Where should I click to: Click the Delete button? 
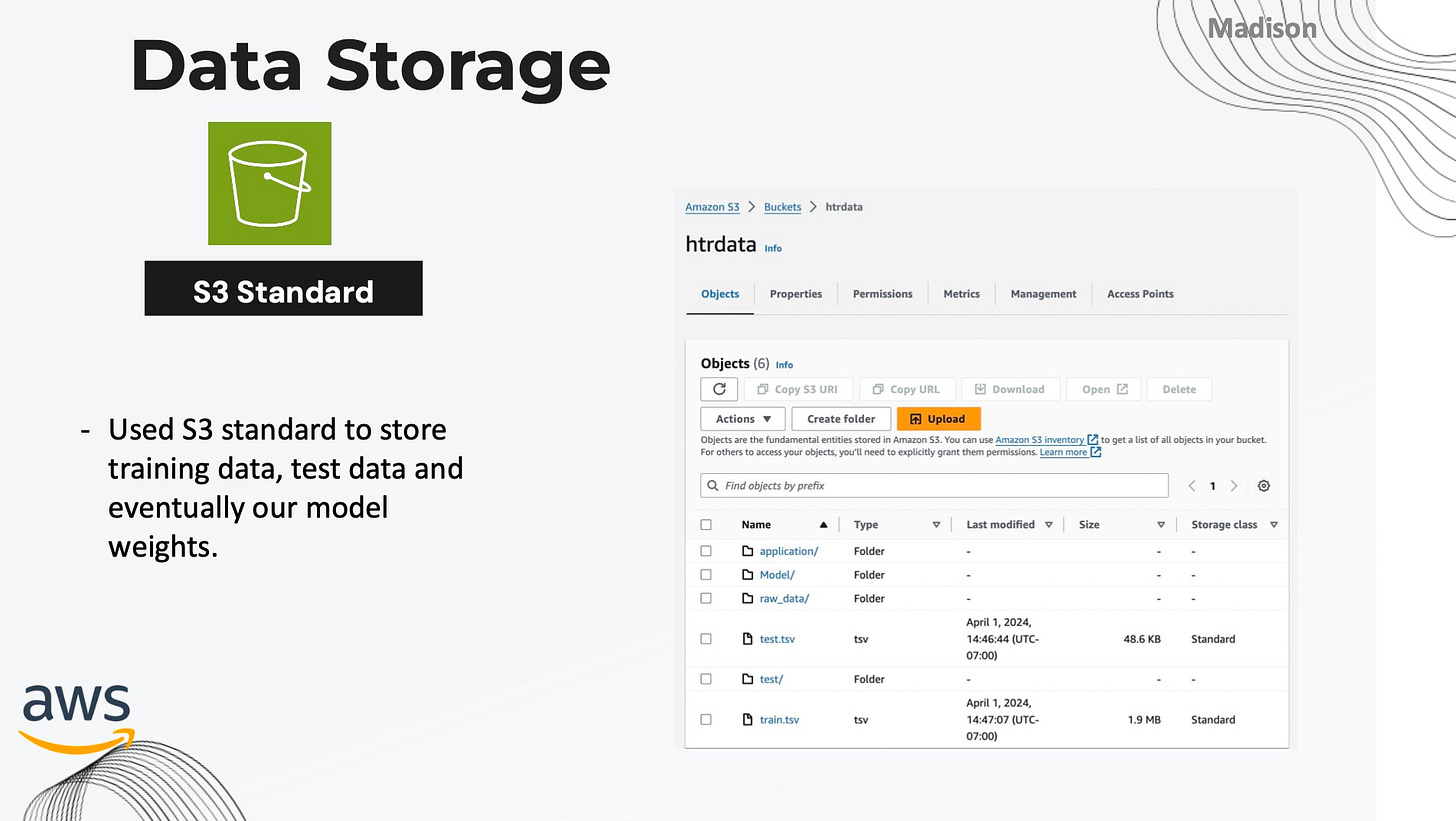pos(1179,389)
